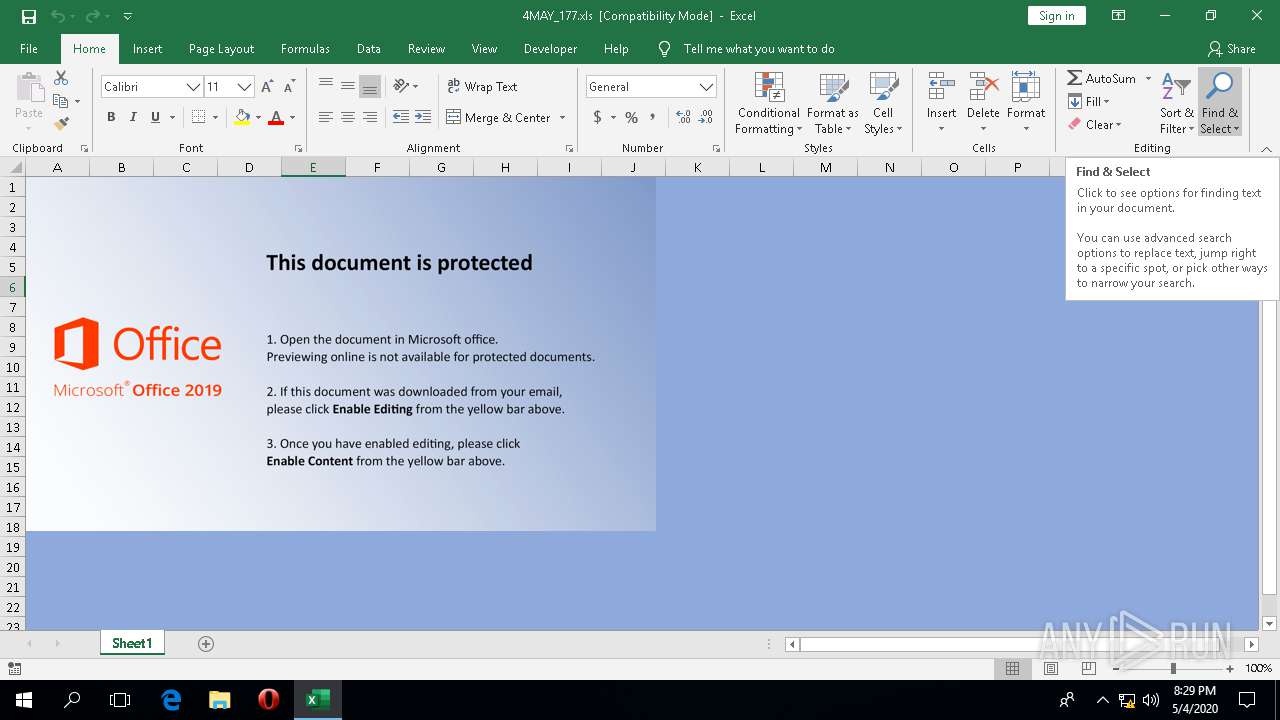Select column E header
Image resolution: width=1280 pixels, height=720 pixels.
(313, 167)
